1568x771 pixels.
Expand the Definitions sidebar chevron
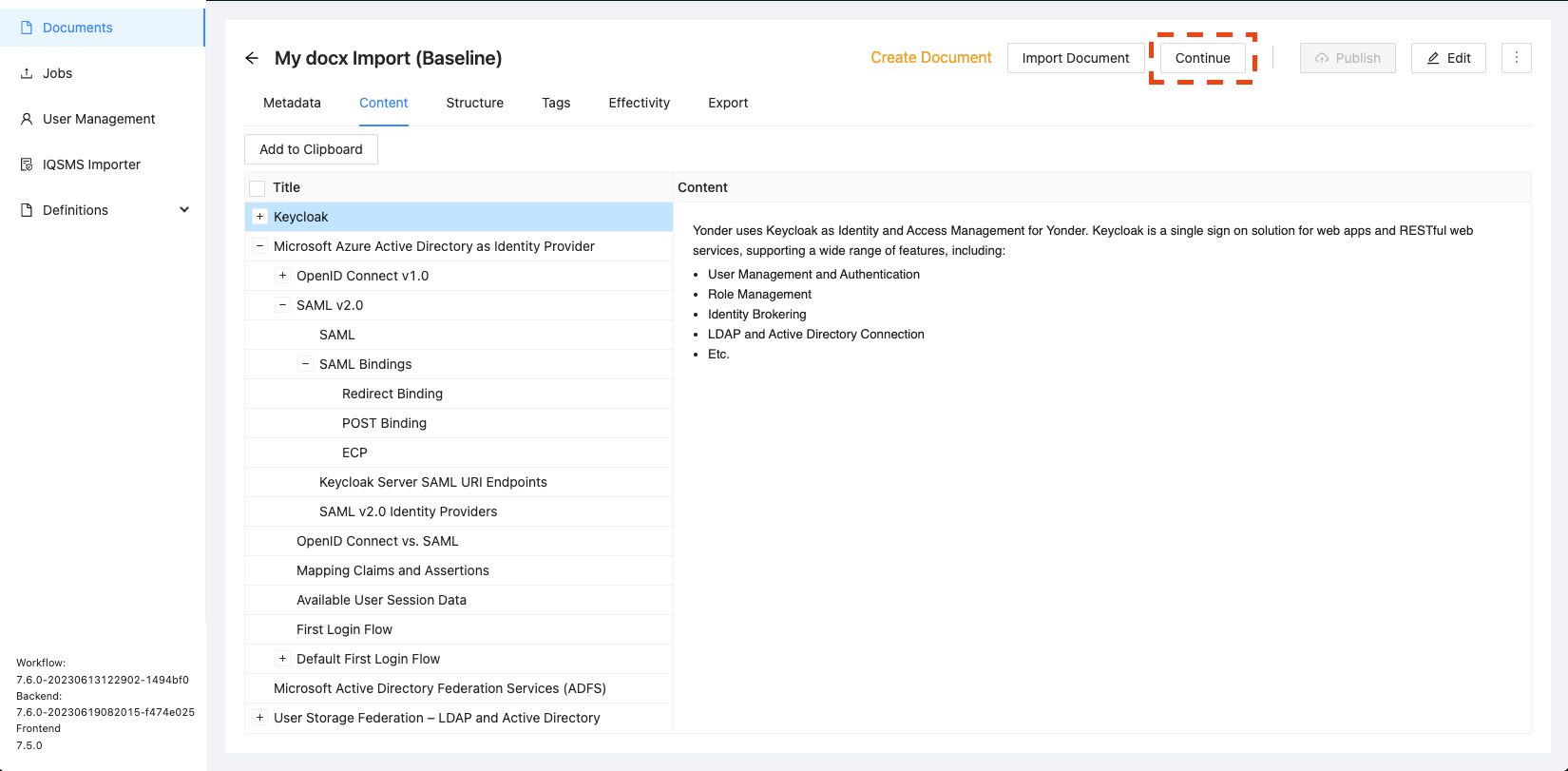tap(184, 210)
